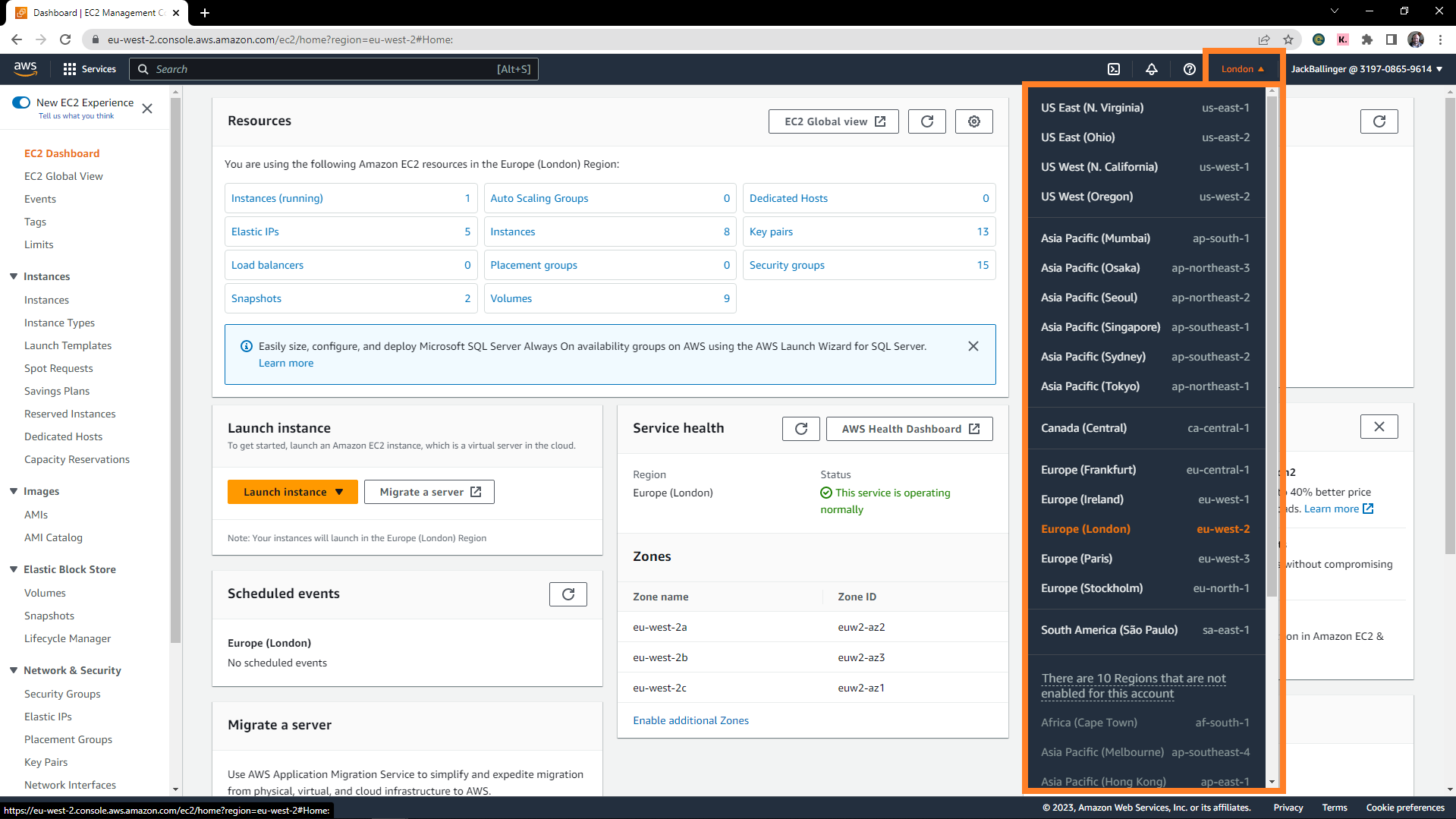Screen dimensions: 1456x819
Task: Click the AWS logo to go home
Action: [25, 68]
